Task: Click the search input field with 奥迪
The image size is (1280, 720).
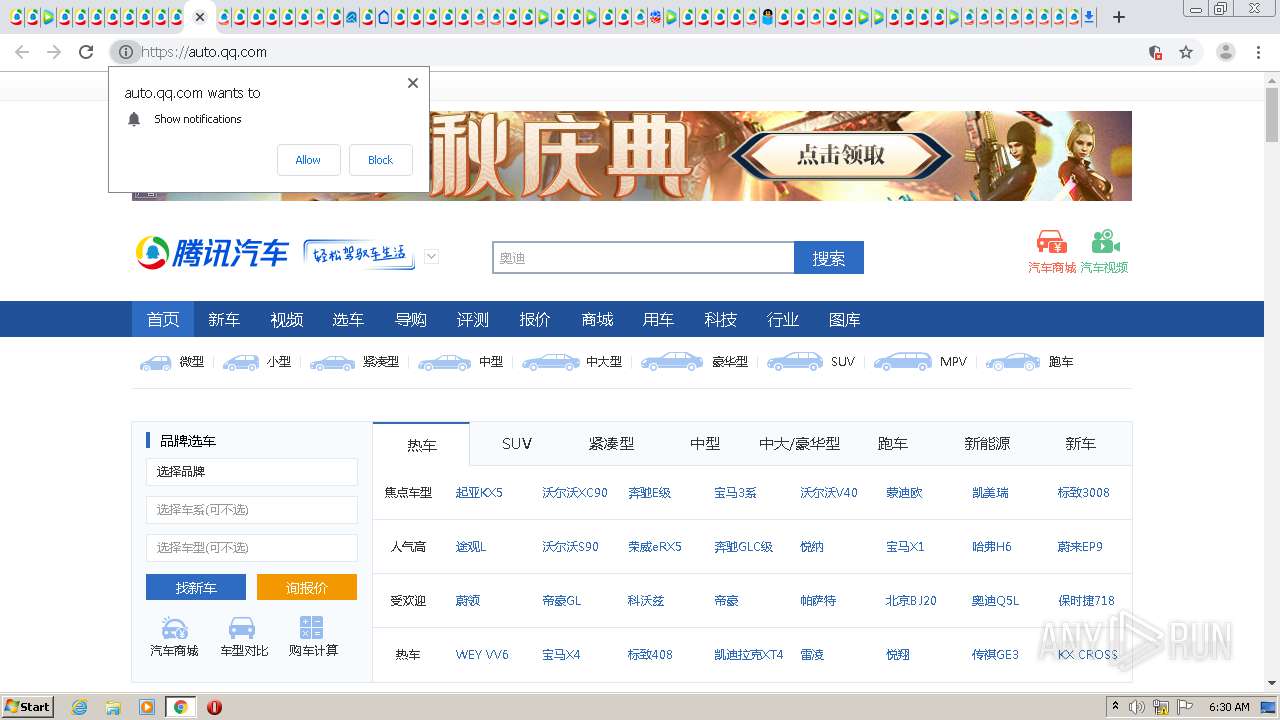Action: tap(643, 257)
